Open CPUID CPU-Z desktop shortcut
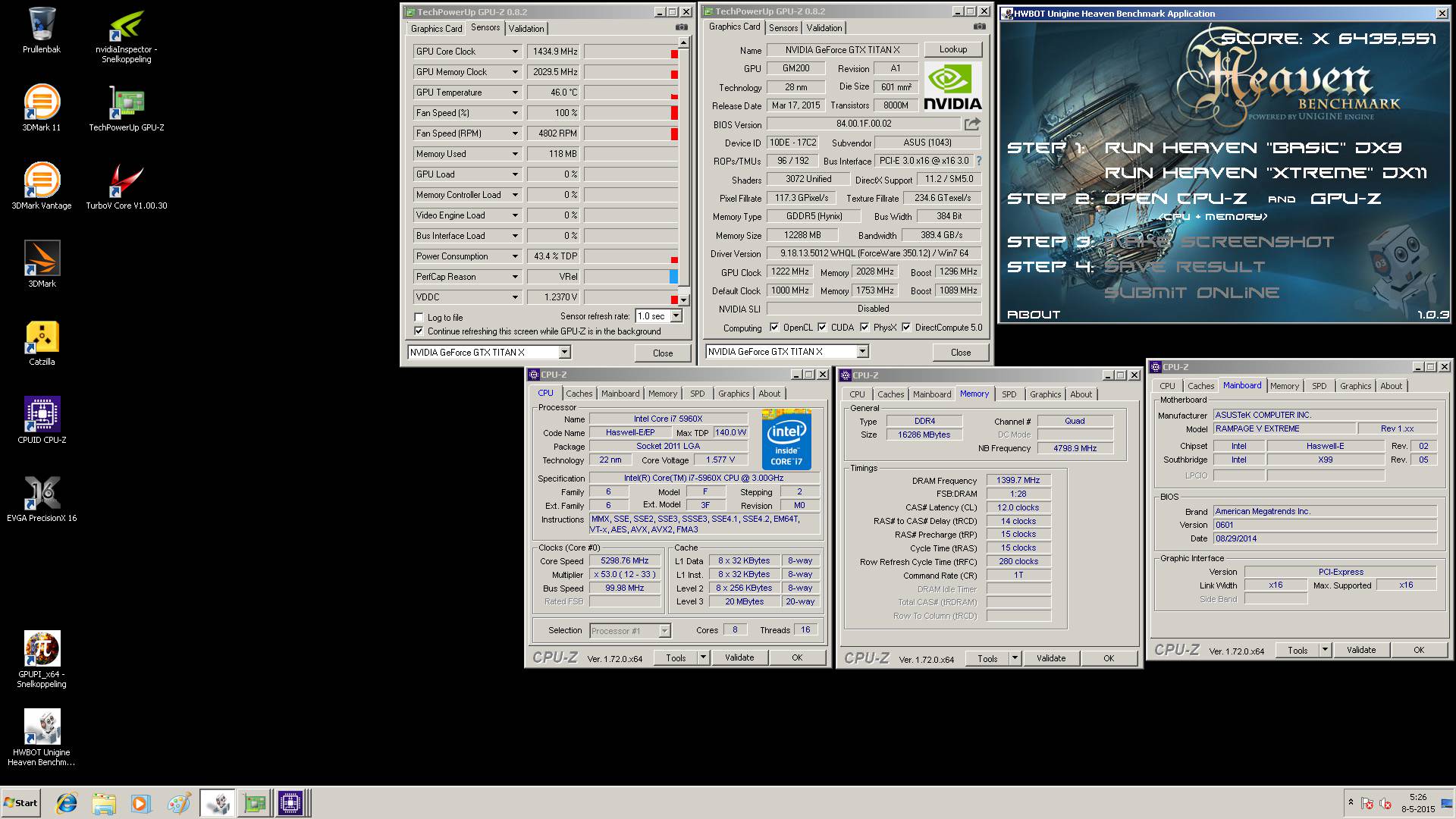This screenshot has width=1456, height=819. 42,421
